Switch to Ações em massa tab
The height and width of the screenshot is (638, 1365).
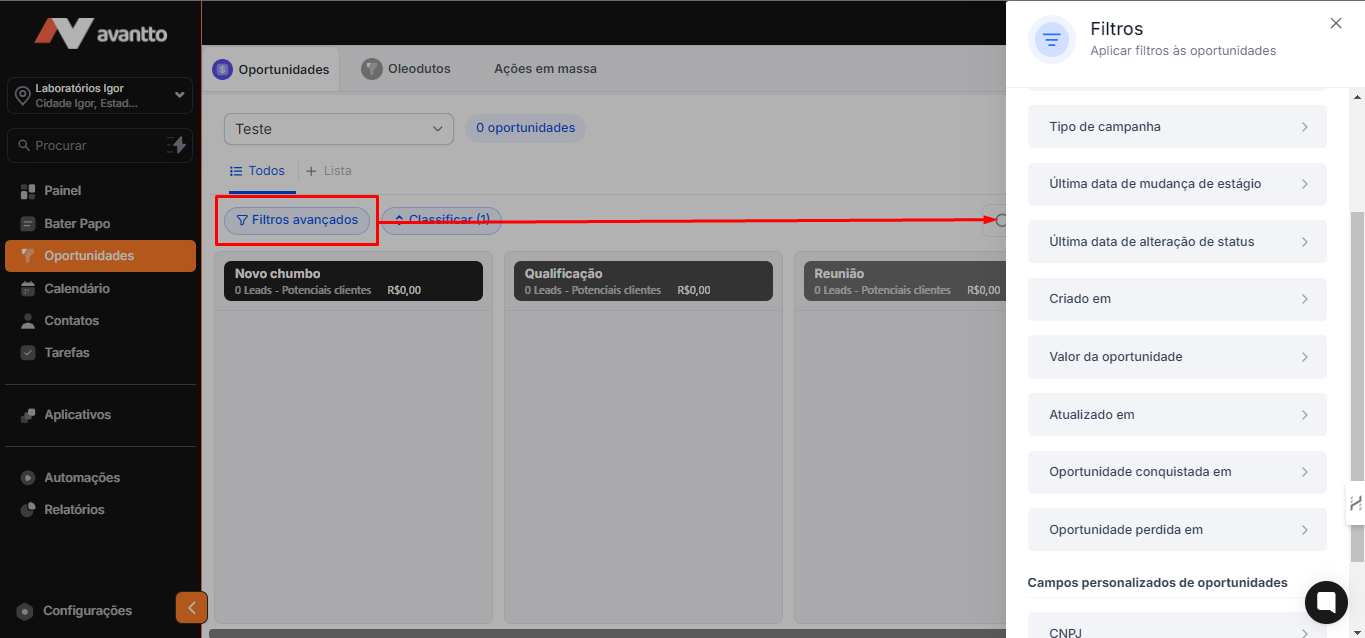tap(545, 69)
